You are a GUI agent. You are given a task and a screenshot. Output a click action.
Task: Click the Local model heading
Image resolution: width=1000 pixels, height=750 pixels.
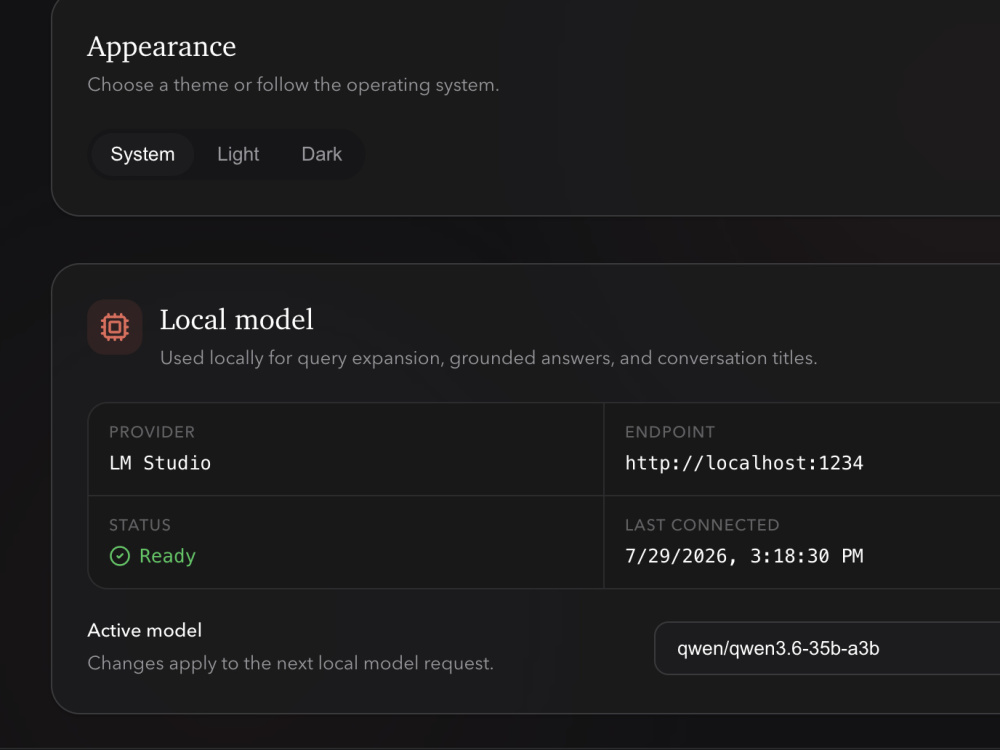point(237,320)
